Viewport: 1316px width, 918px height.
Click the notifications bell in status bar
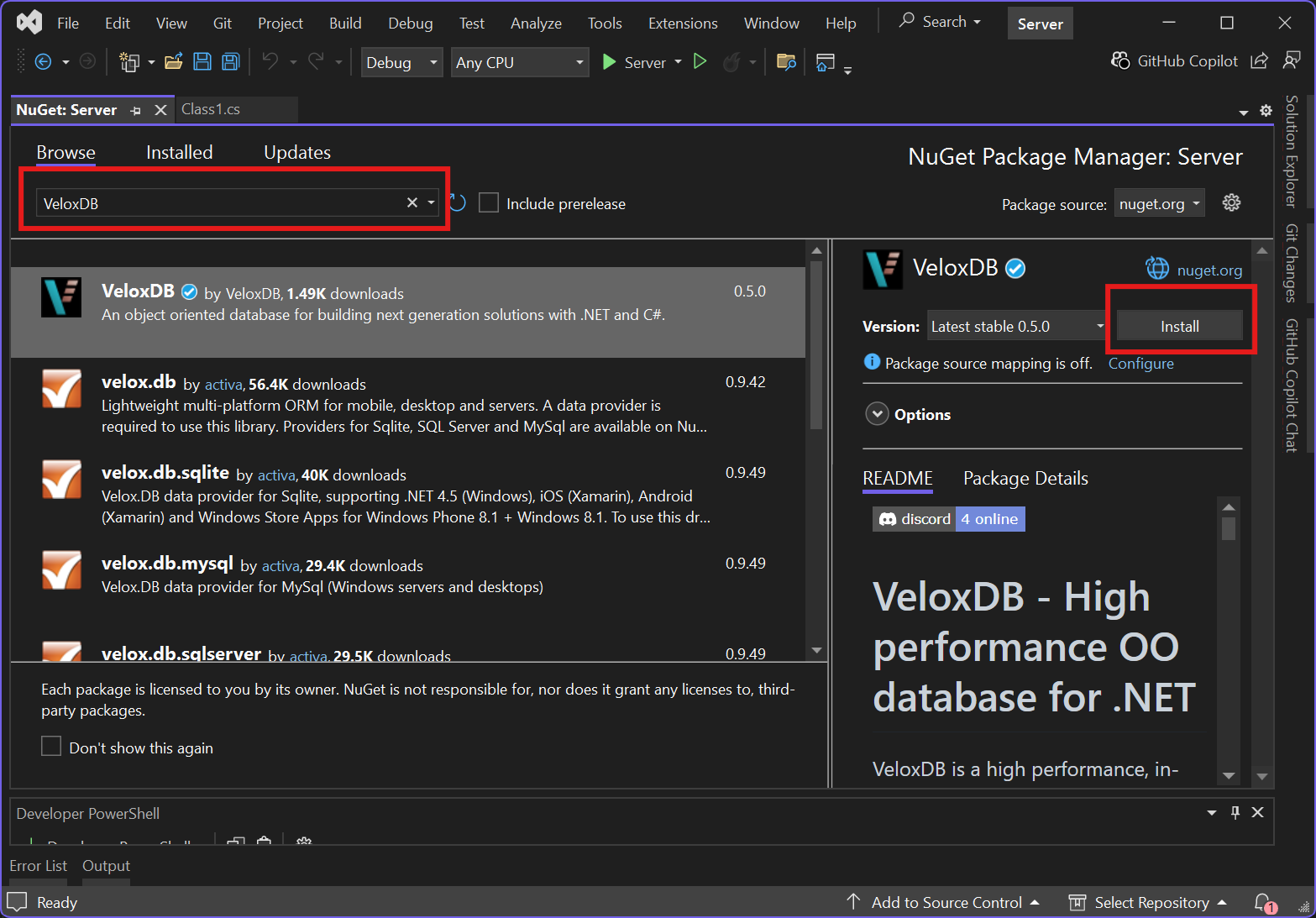(x=1264, y=903)
